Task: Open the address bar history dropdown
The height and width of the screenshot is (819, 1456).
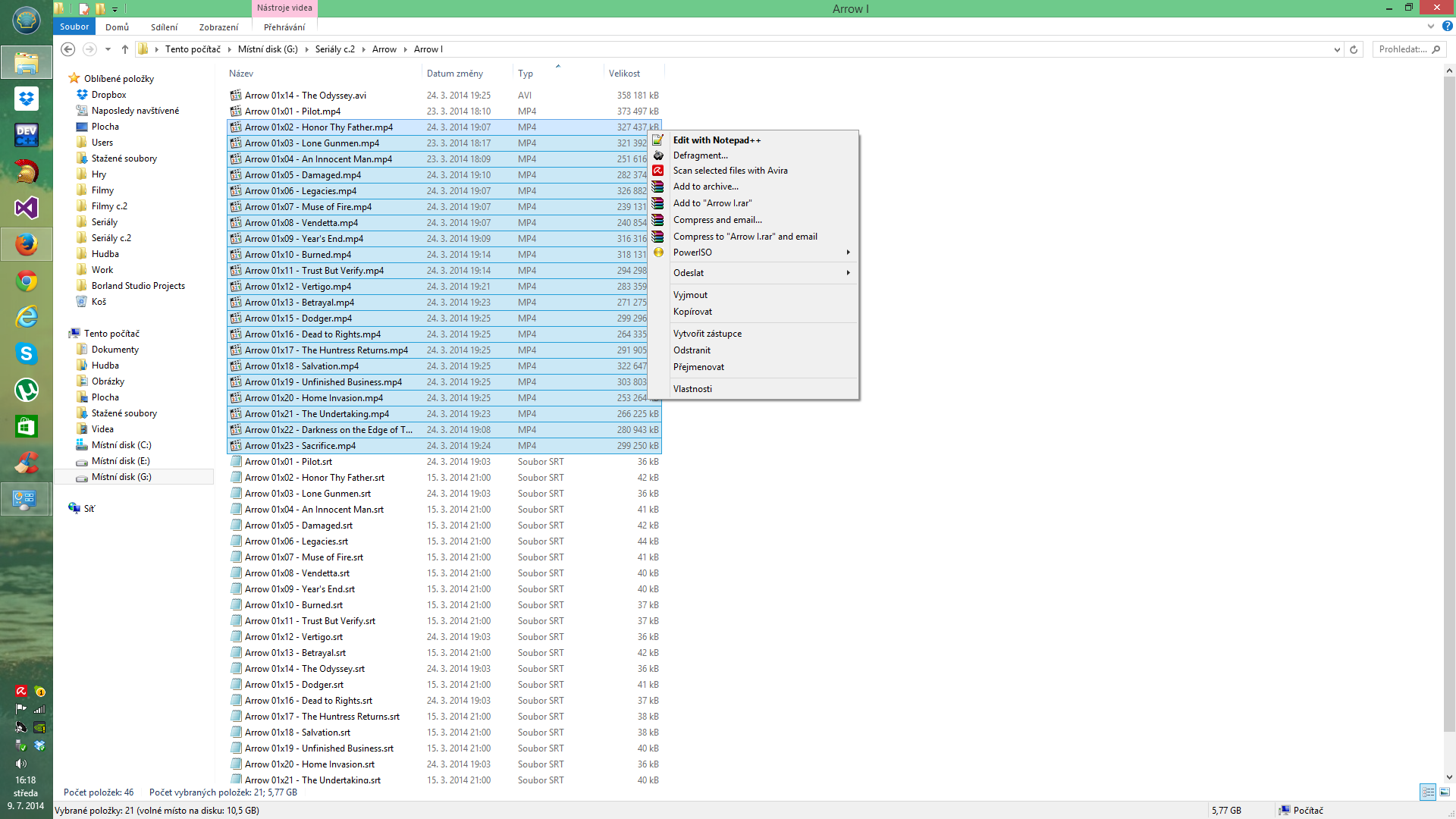Action: (x=1336, y=49)
